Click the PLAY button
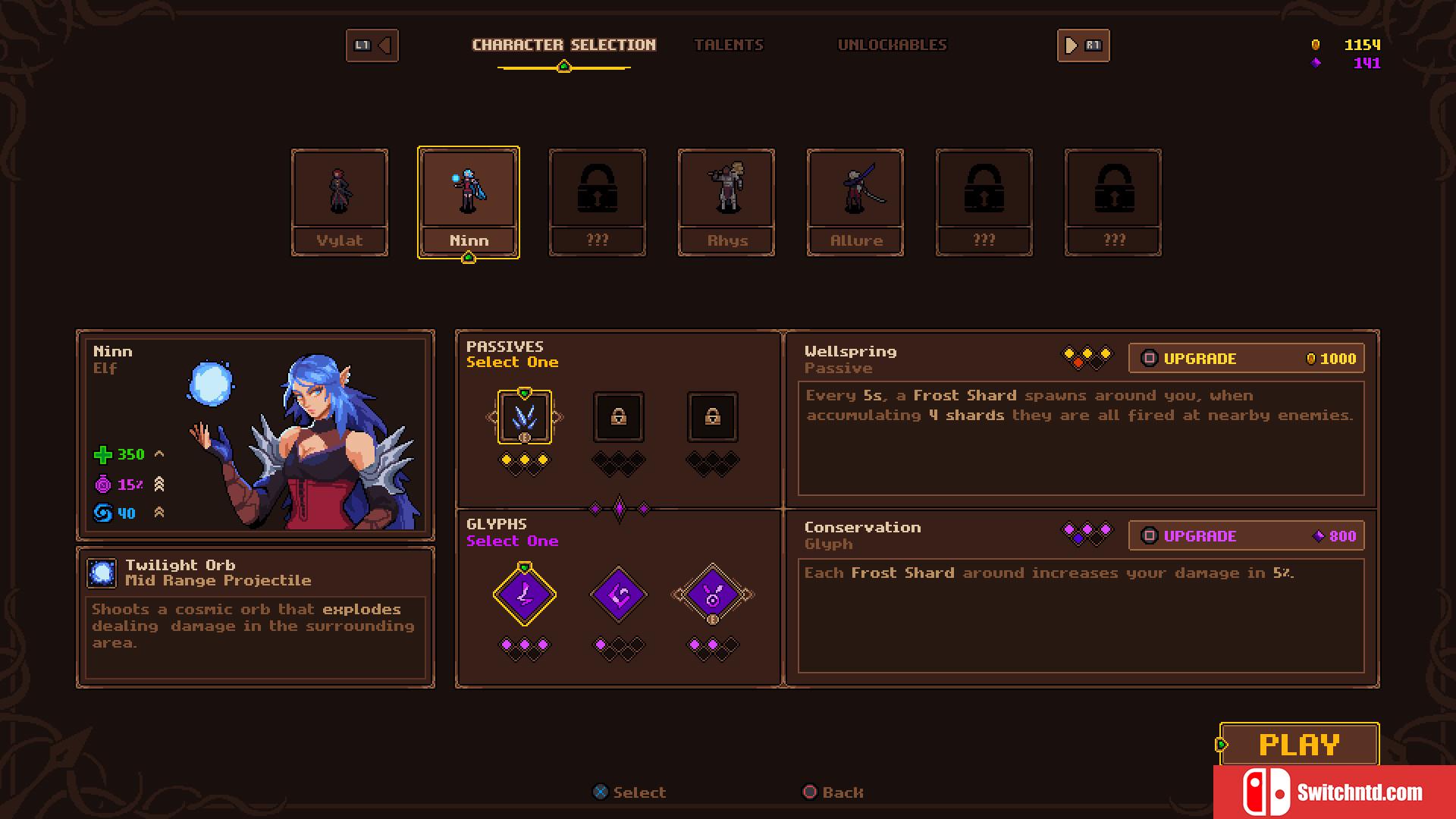The height and width of the screenshot is (819, 1456). (x=1300, y=745)
